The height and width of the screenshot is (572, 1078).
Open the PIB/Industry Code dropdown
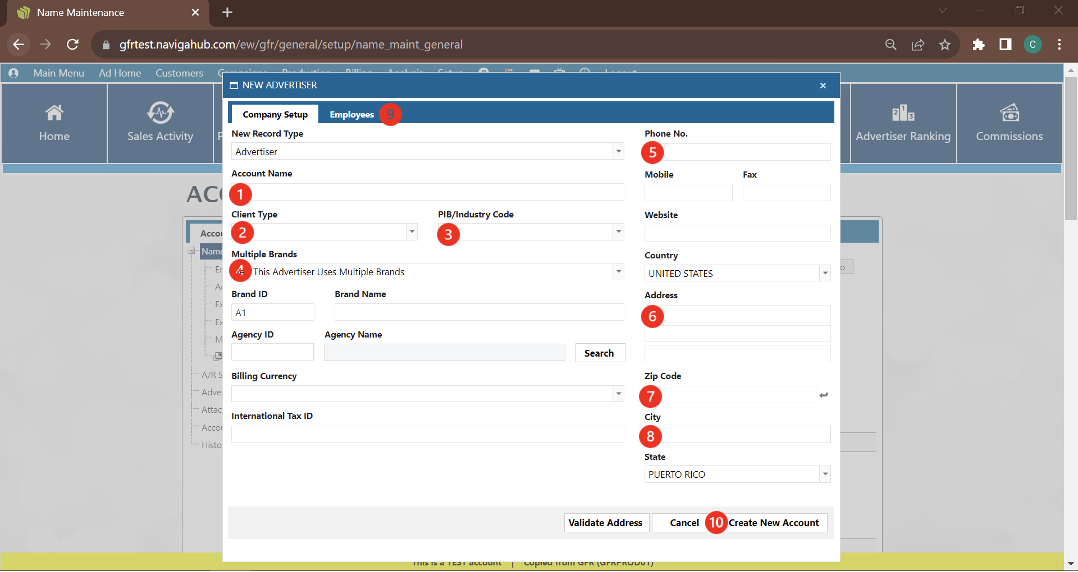click(618, 232)
